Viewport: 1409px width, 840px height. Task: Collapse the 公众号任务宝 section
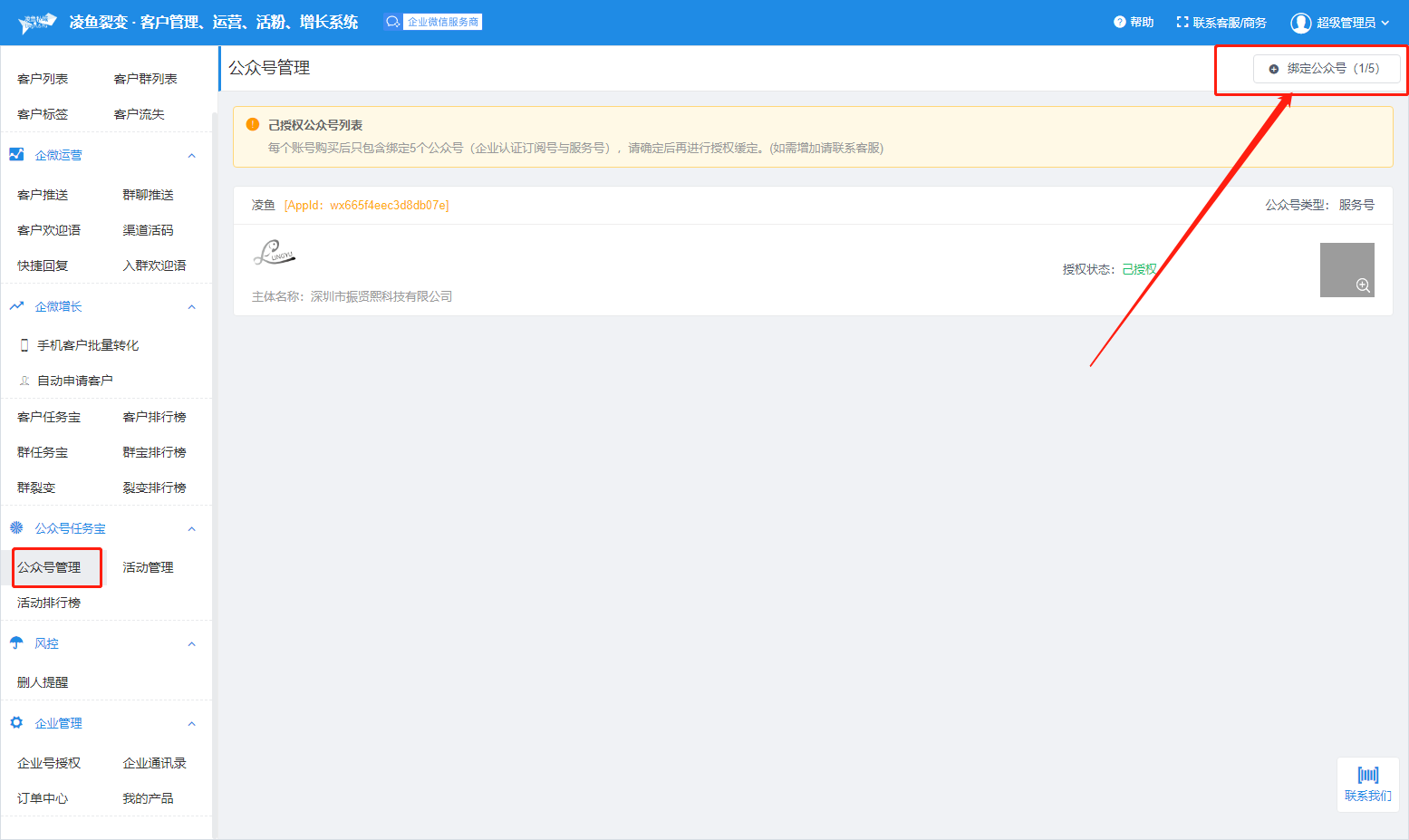pyautogui.click(x=191, y=529)
